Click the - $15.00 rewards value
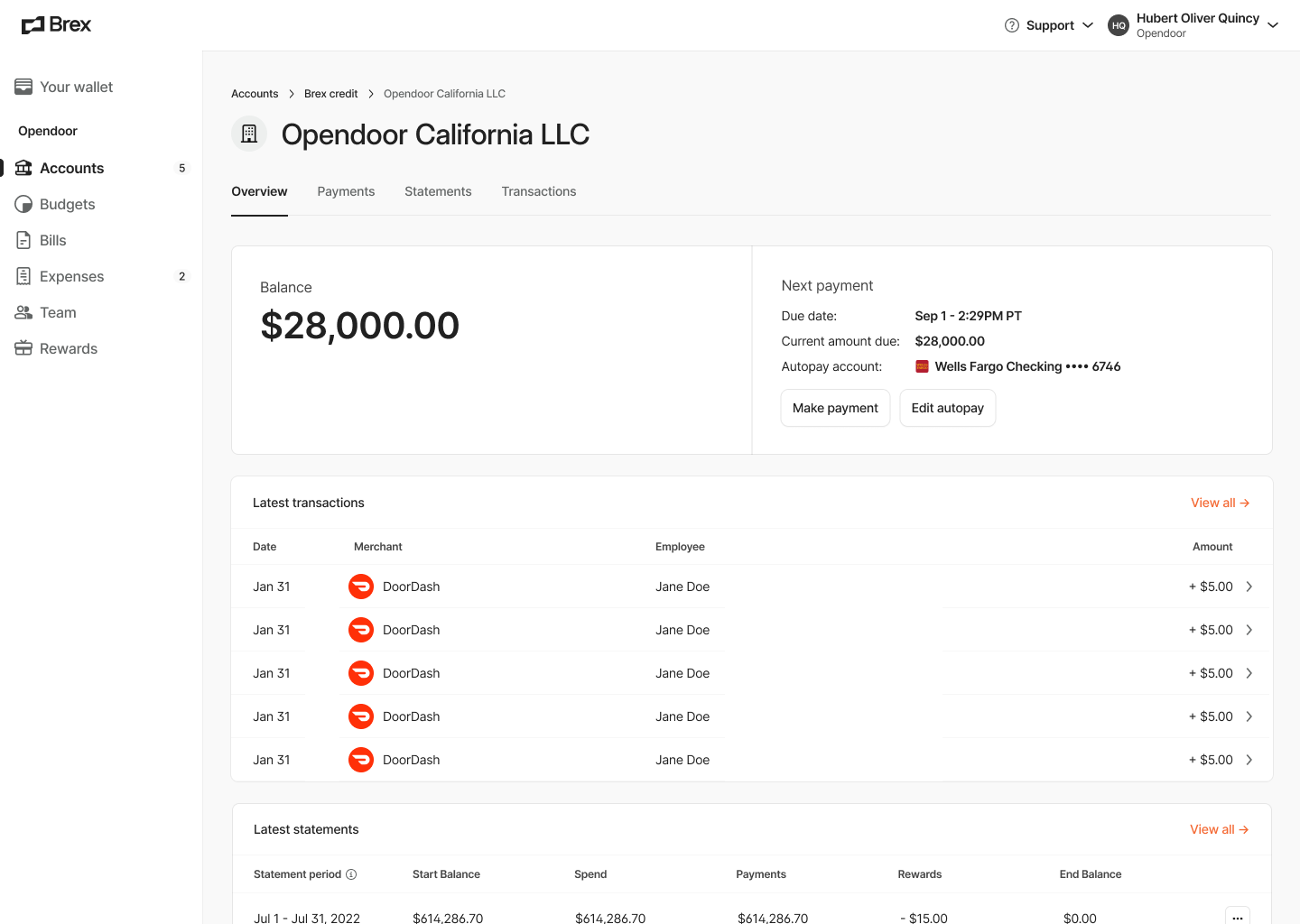 point(924,918)
